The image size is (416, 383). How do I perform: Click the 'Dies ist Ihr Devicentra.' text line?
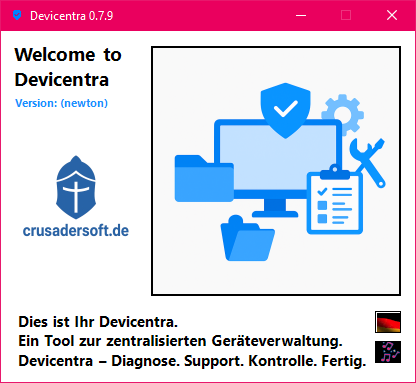(x=98, y=322)
